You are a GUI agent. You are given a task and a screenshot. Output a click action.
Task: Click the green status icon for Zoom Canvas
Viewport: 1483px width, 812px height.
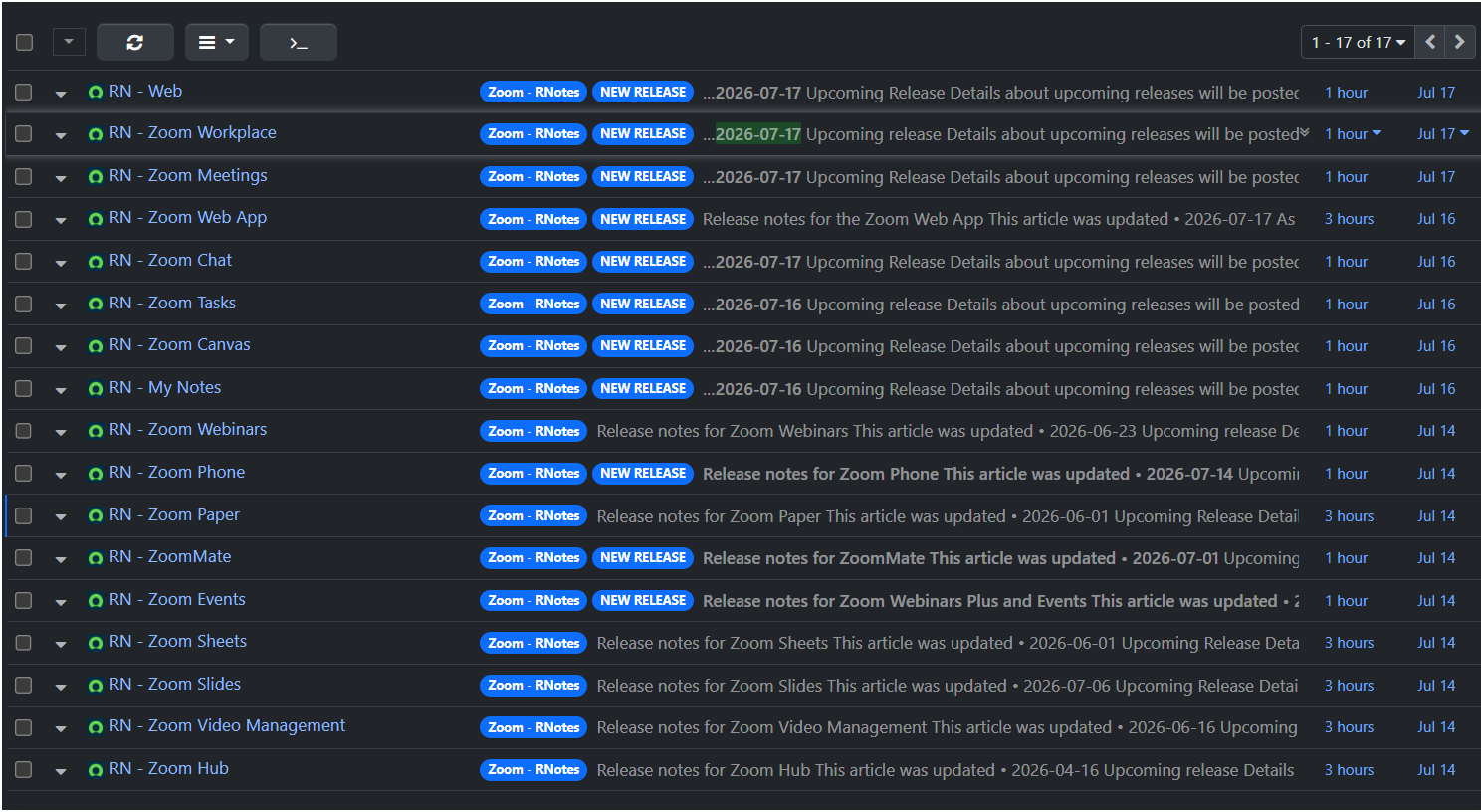(x=96, y=346)
